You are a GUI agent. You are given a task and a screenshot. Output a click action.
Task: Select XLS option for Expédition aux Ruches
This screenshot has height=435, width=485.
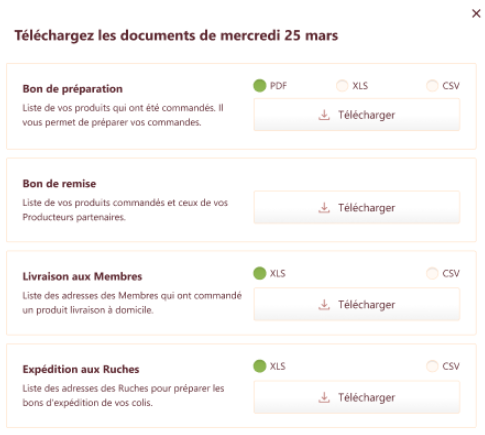(x=260, y=366)
